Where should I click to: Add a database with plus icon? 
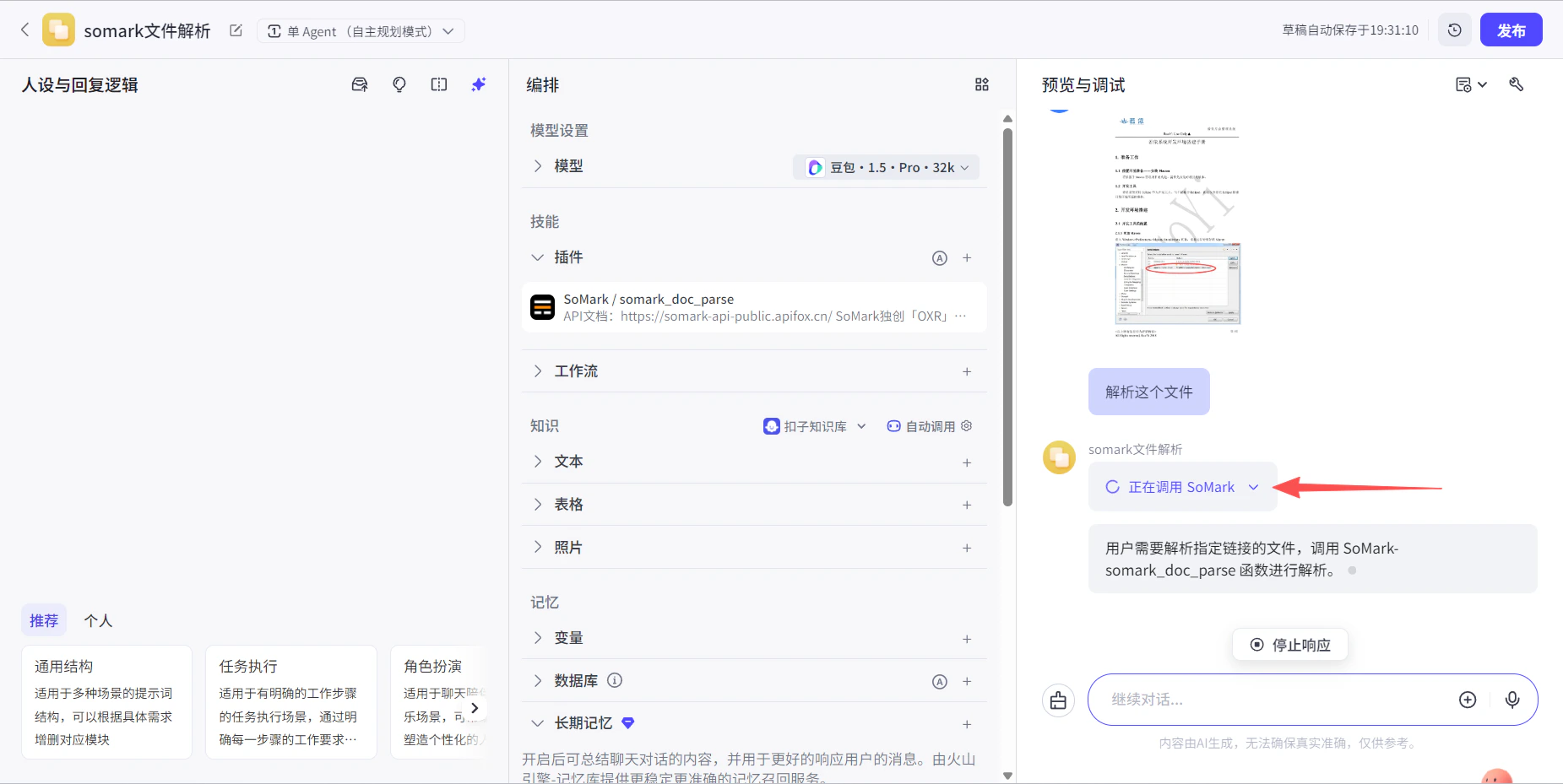pyautogui.click(x=967, y=681)
